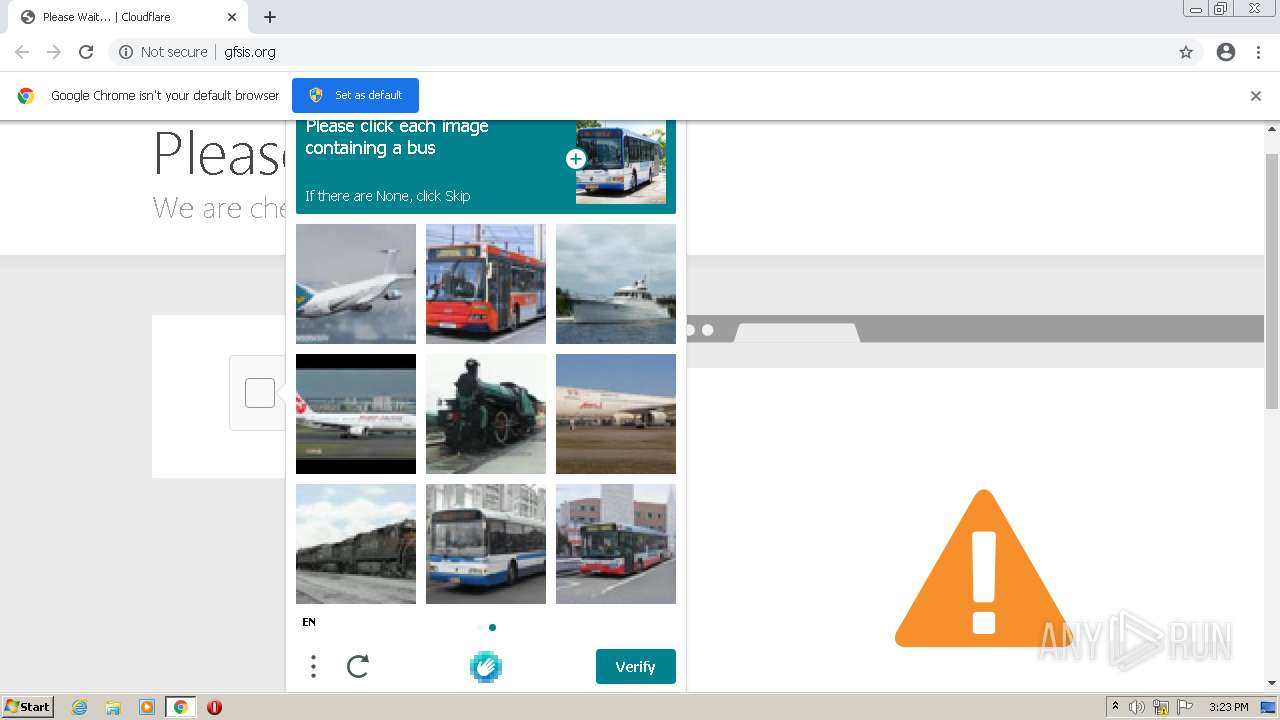Enlarge the example bus image with plus icon
The height and width of the screenshot is (720, 1280).
click(x=576, y=159)
